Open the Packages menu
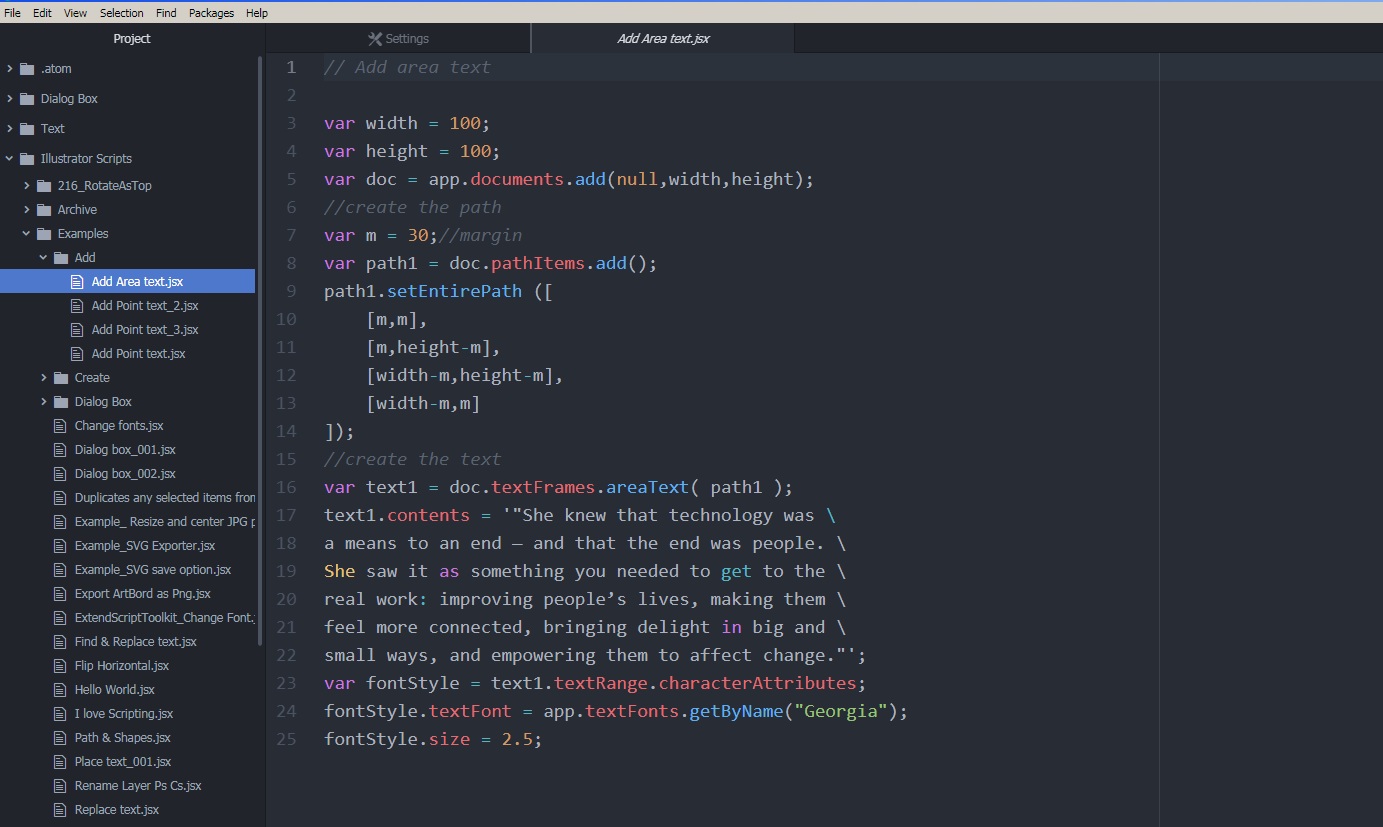Image resolution: width=1383 pixels, height=827 pixels. tap(211, 13)
